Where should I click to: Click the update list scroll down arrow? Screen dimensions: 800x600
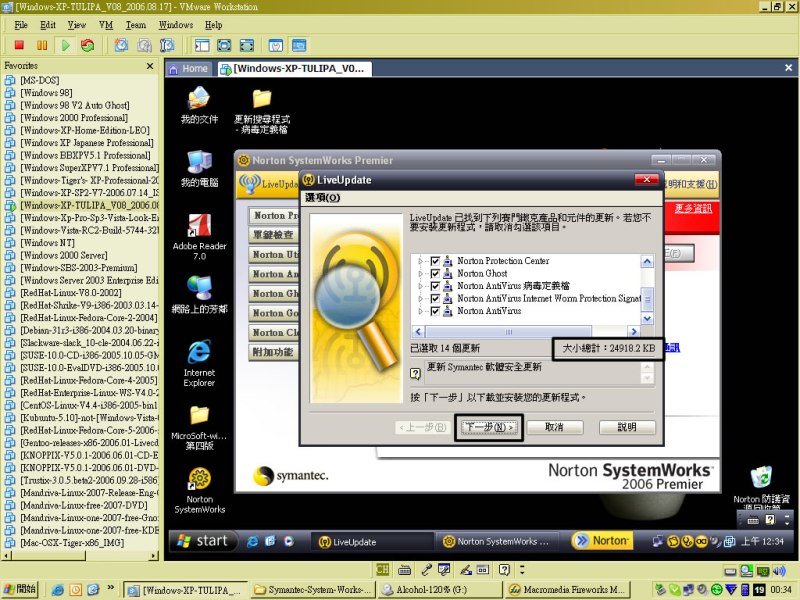point(647,318)
